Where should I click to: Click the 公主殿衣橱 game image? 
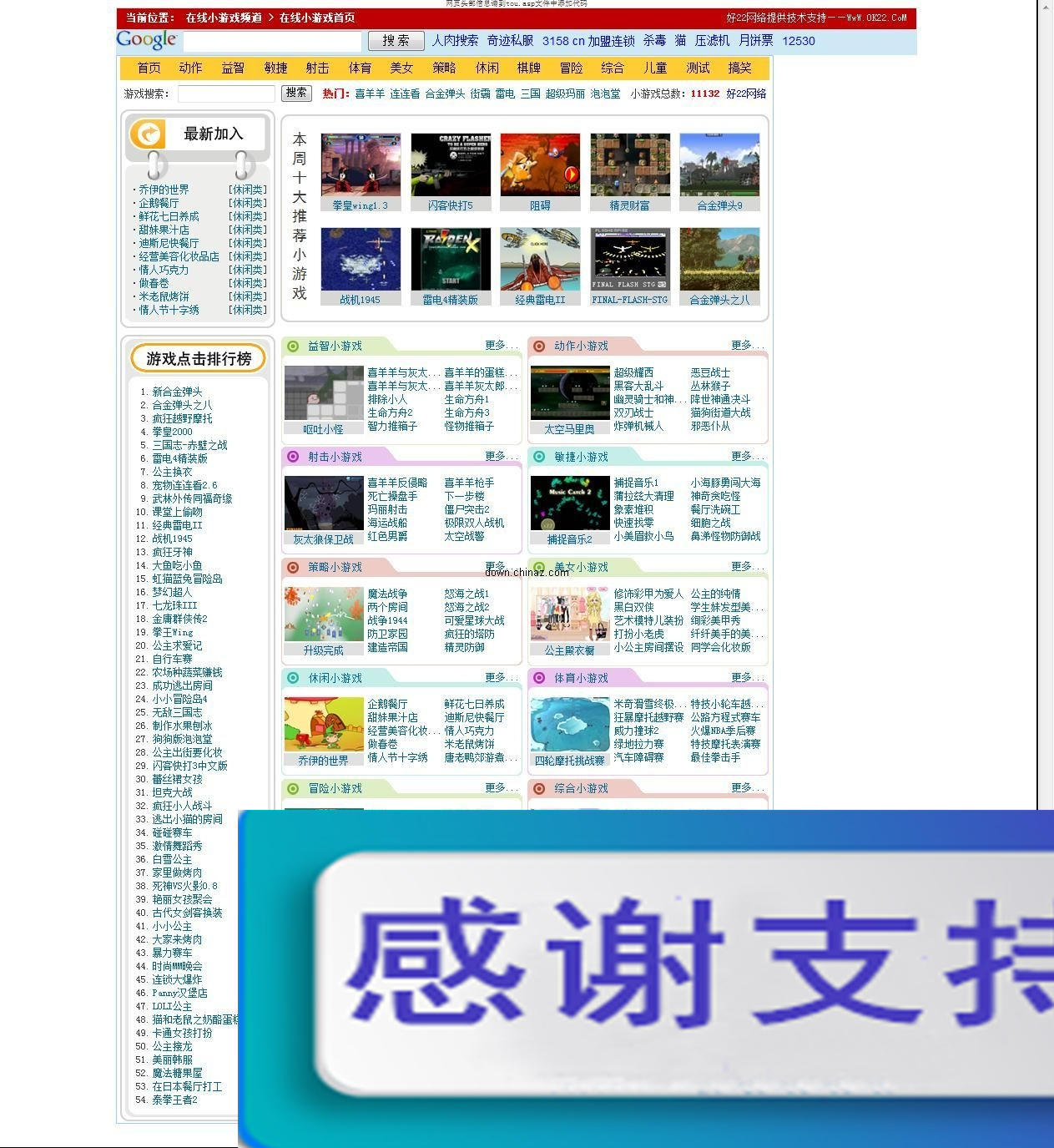point(570,614)
